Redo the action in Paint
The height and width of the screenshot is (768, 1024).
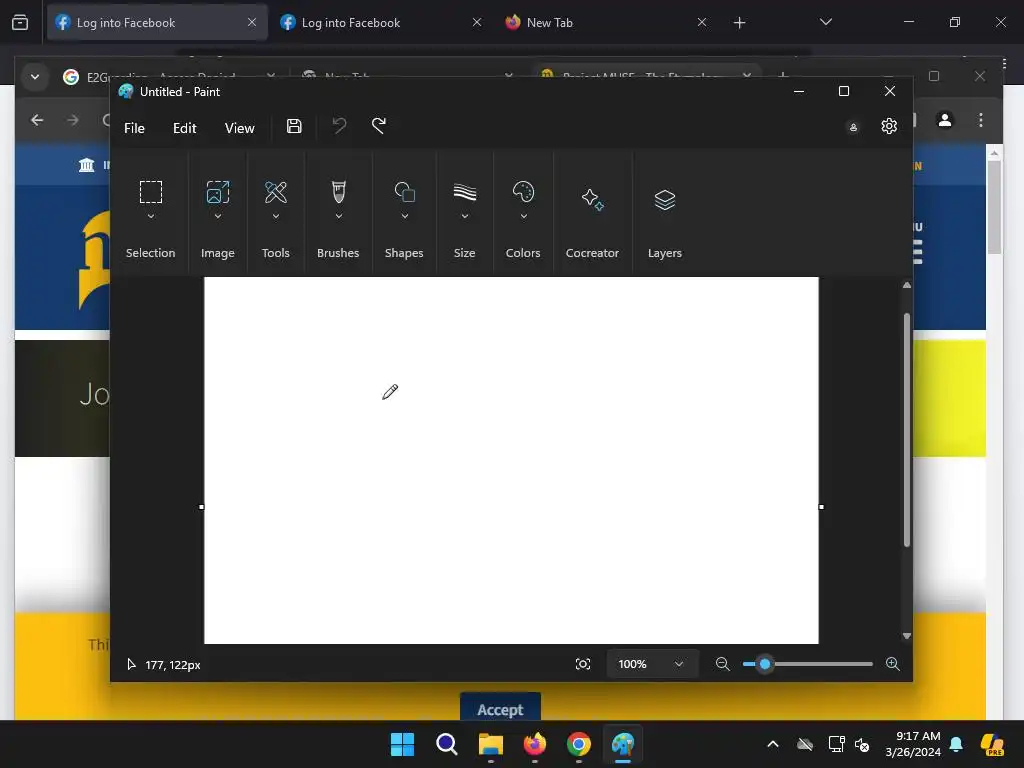379,125
